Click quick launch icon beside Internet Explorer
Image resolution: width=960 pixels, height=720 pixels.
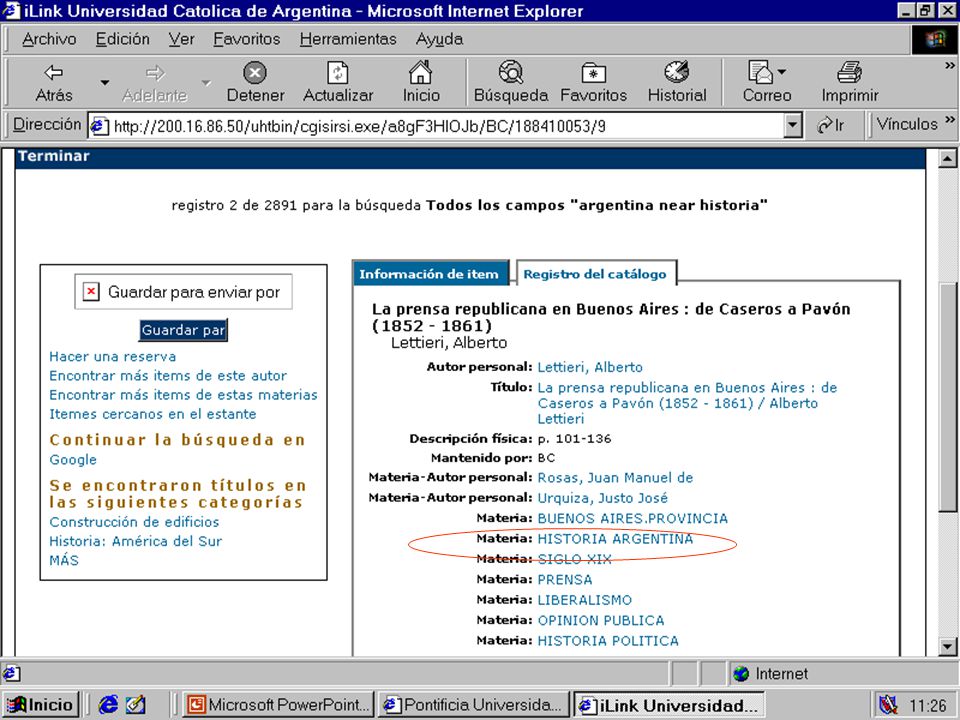pyautogui.click(x=135, y=705)
